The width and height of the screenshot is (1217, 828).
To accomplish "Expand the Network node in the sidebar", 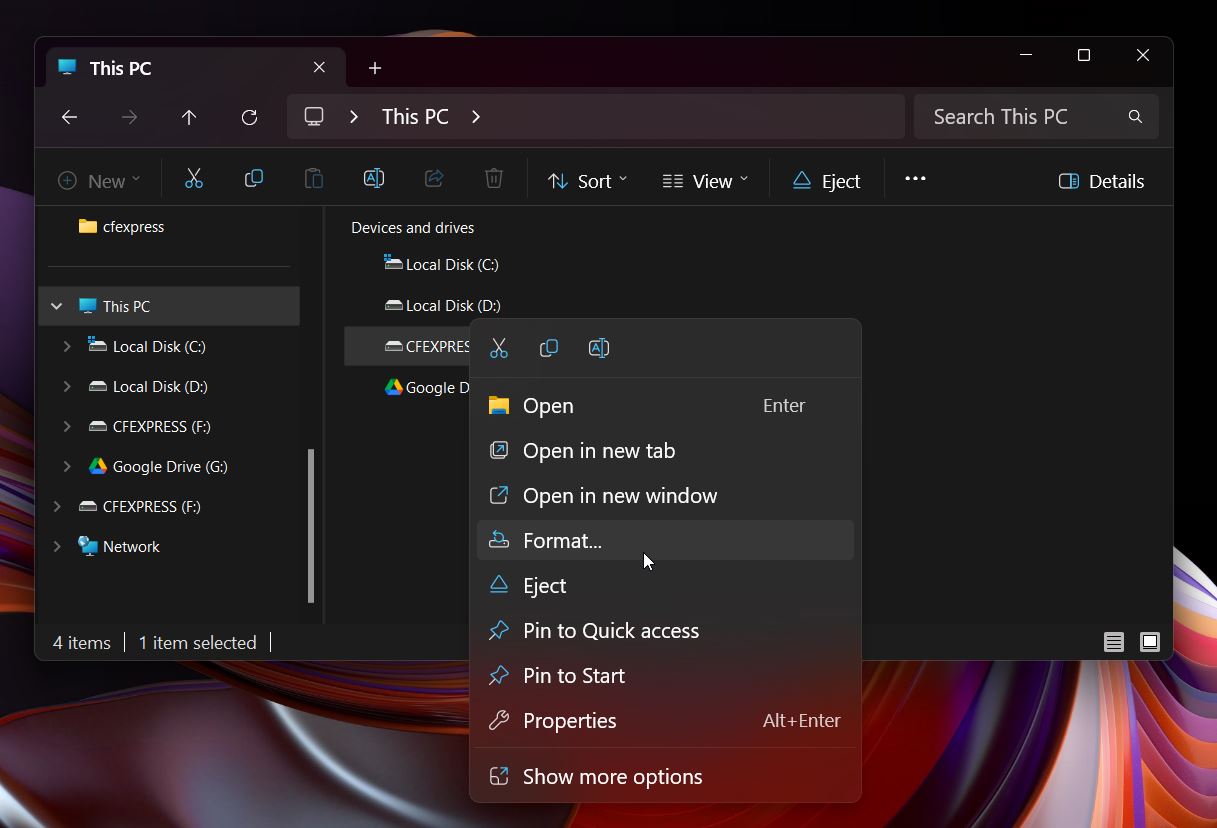I will pos(57,546).
